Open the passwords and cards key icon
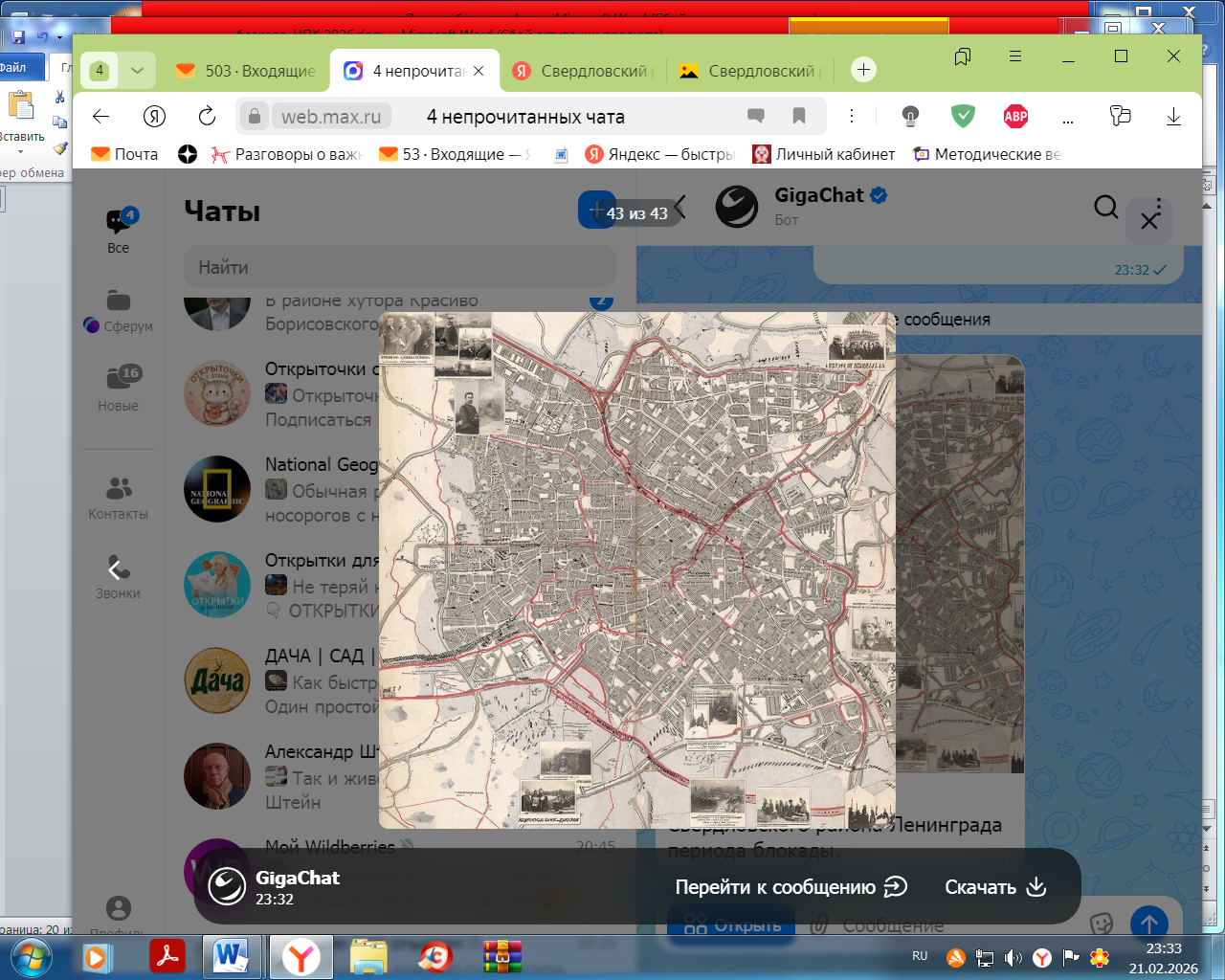 tap(1120, 116)
